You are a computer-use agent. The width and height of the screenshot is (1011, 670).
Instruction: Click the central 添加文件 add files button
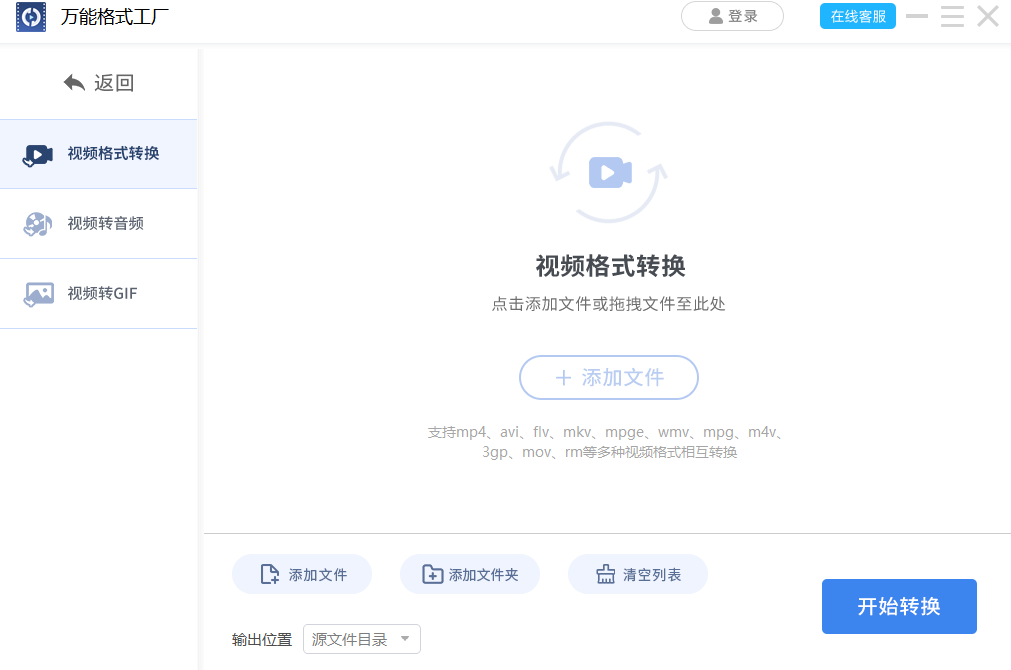coord(608,377)
